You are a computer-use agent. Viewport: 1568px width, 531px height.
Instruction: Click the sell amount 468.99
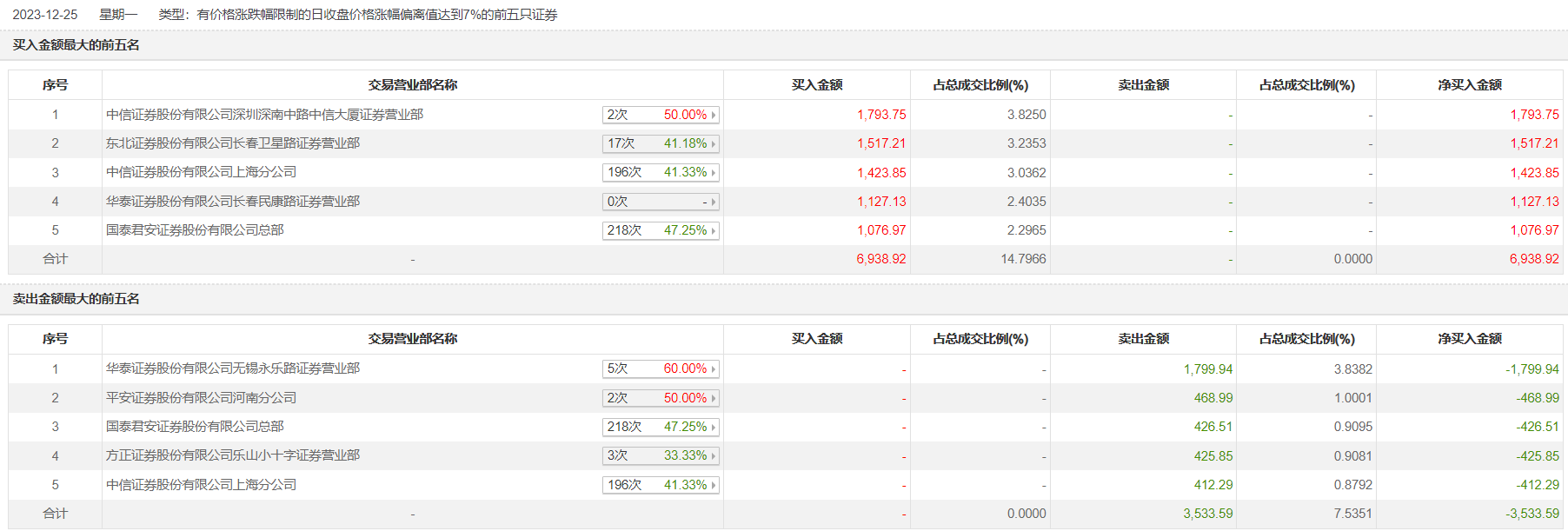(x=1213, y=398)
